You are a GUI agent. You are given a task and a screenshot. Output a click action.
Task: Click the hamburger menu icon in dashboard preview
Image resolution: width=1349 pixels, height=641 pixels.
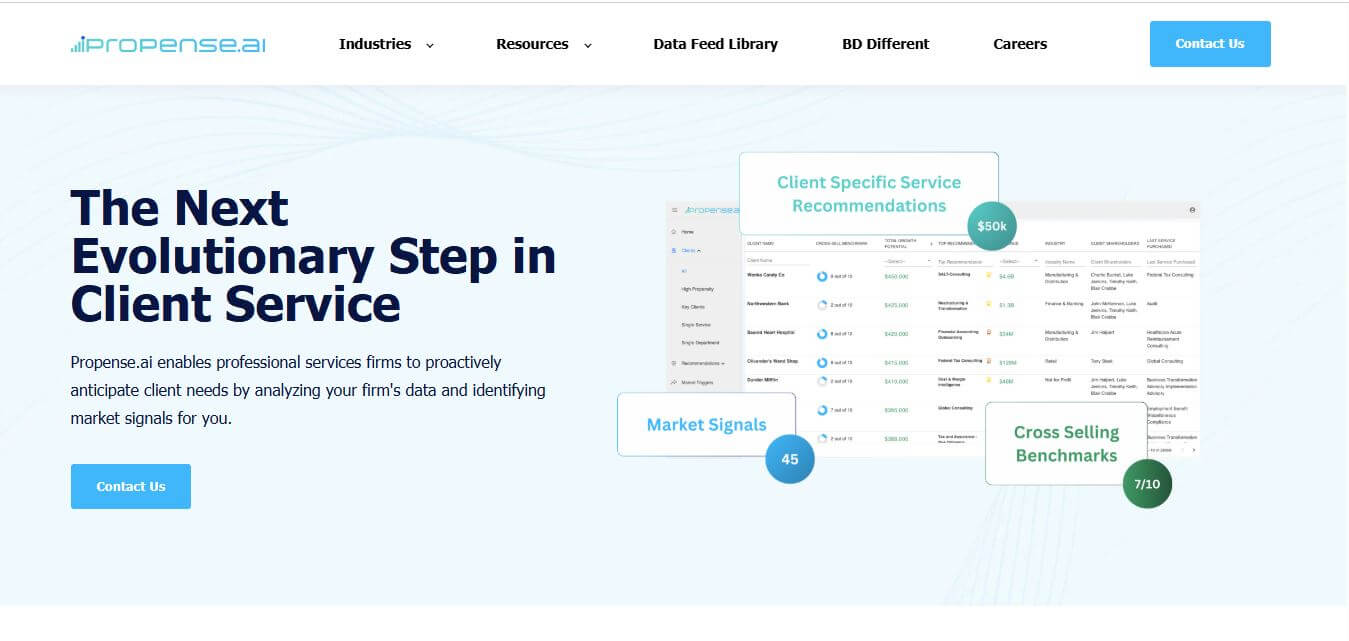click(x=674, y=210)
